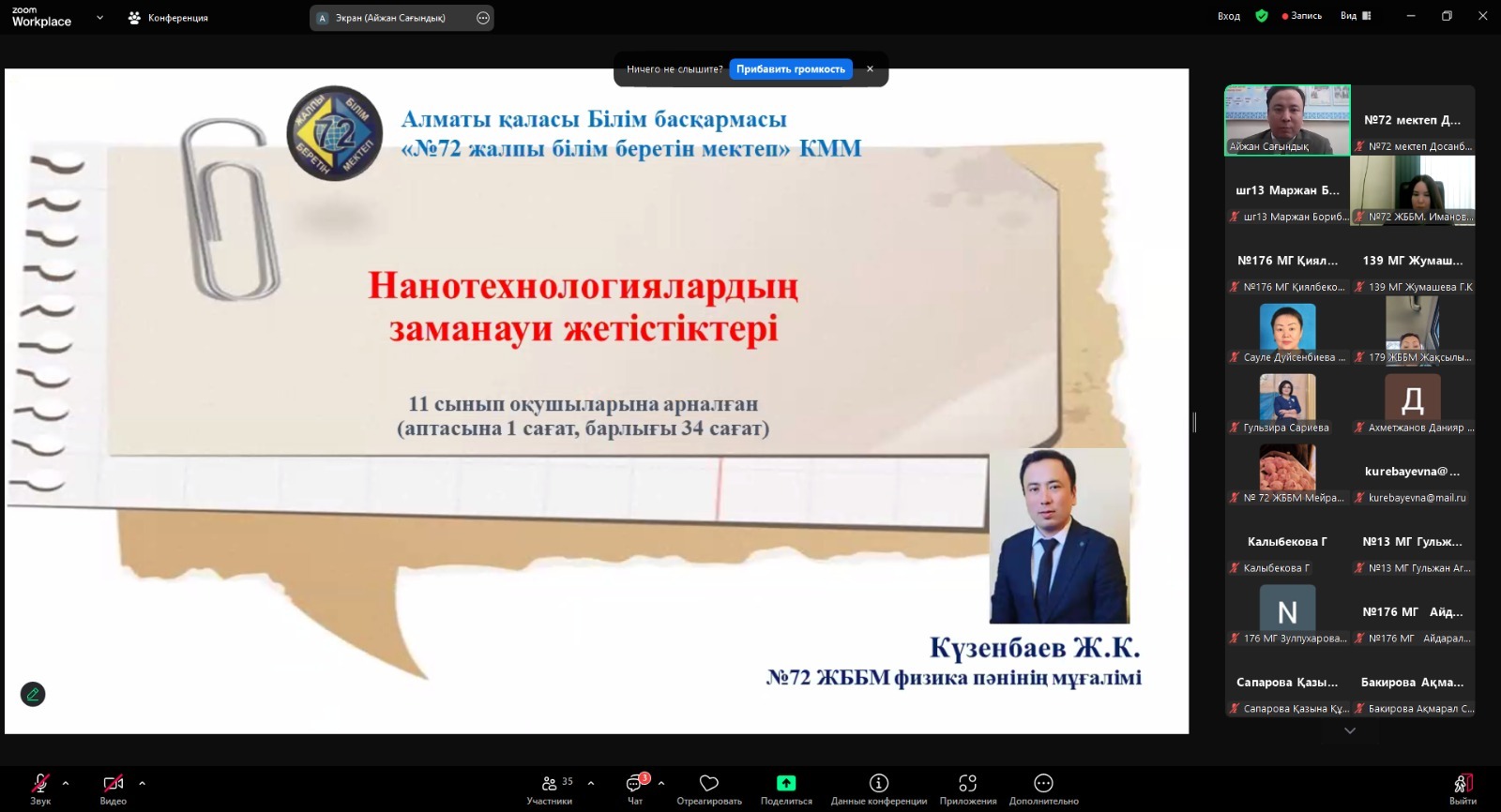This screenshot has height=812, width=1501.
Task: Click the Вход sign-in link
Action: point(1228,16)
